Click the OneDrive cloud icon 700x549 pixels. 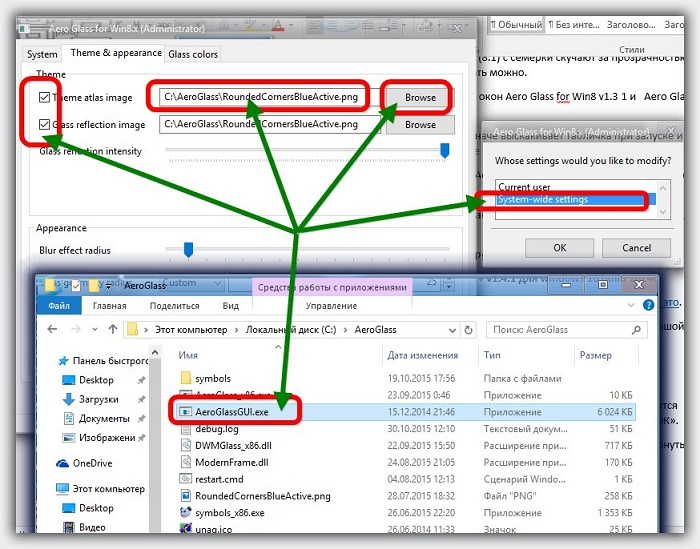pyautogui.click(x=62, y=463)
